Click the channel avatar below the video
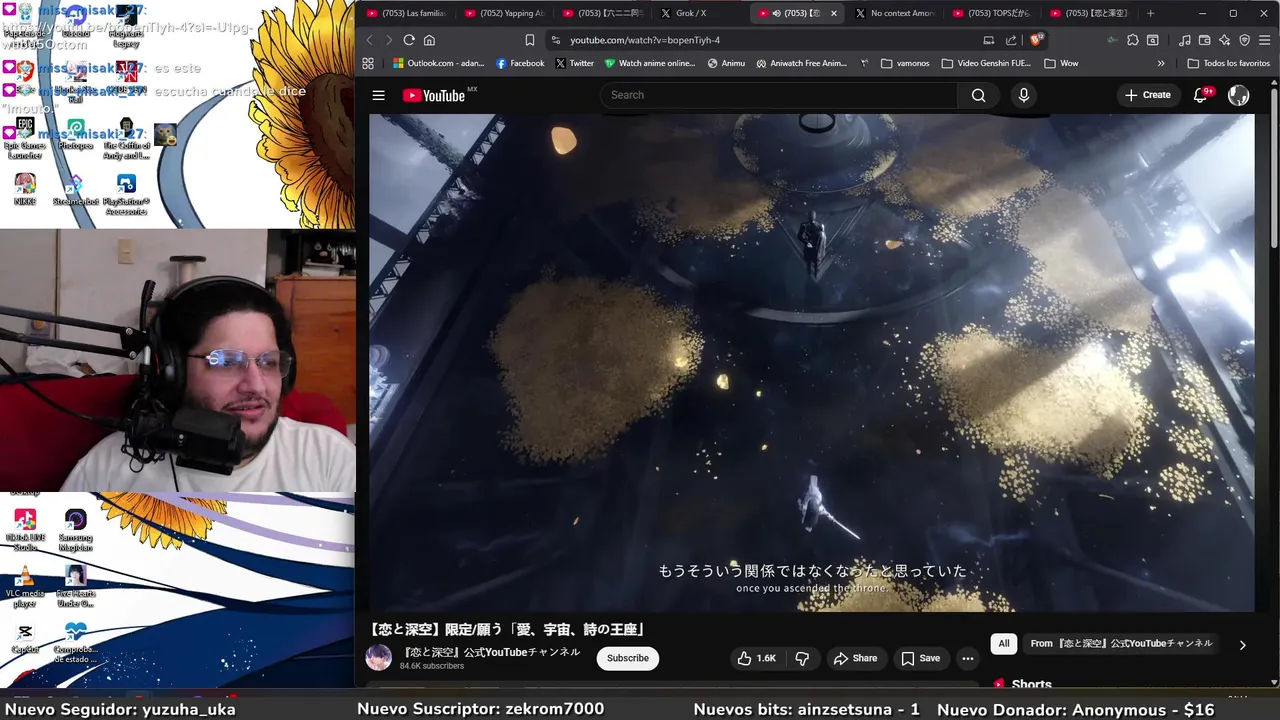 pos(379,658)
